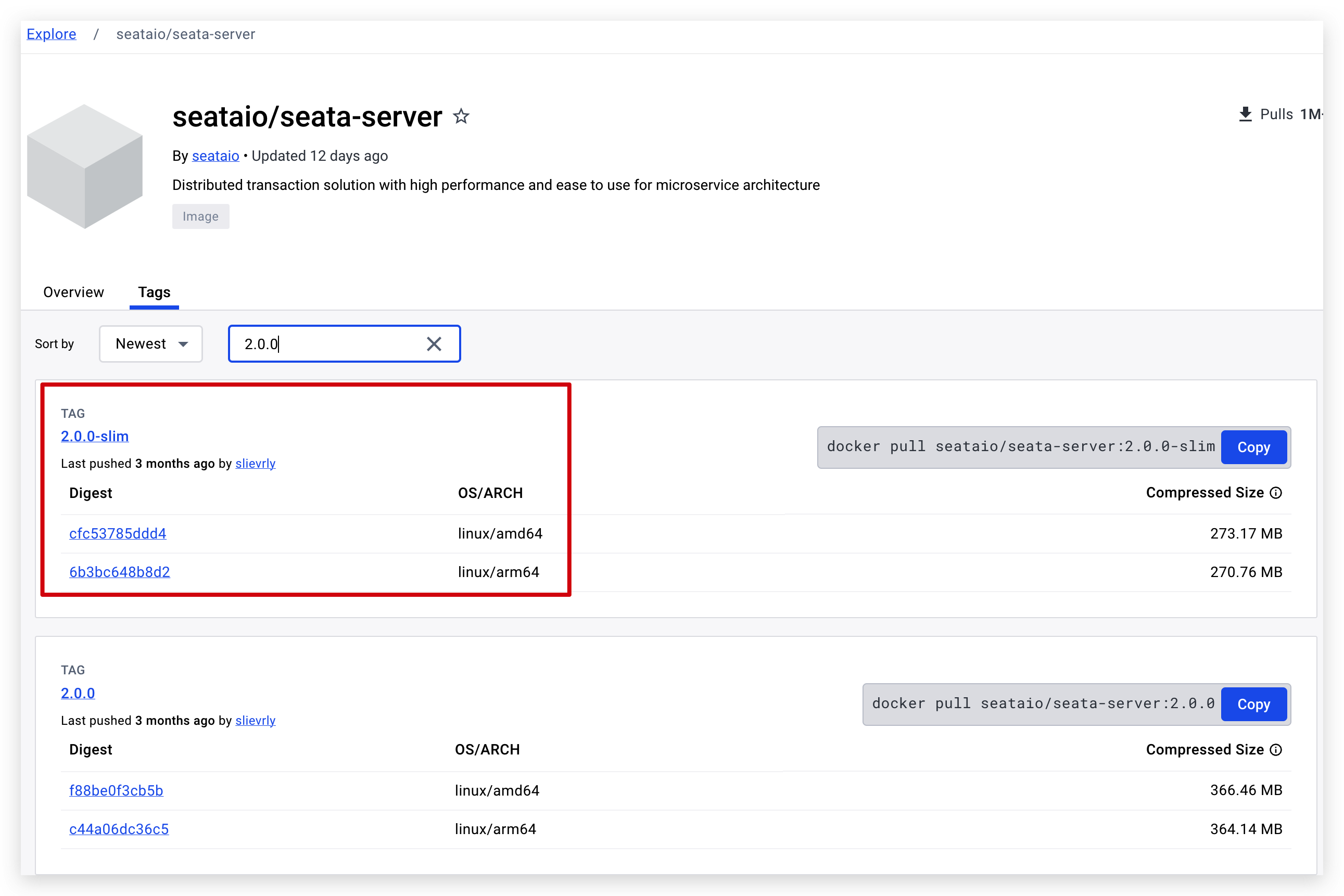Click the 270.76 MB size value

1246,572
